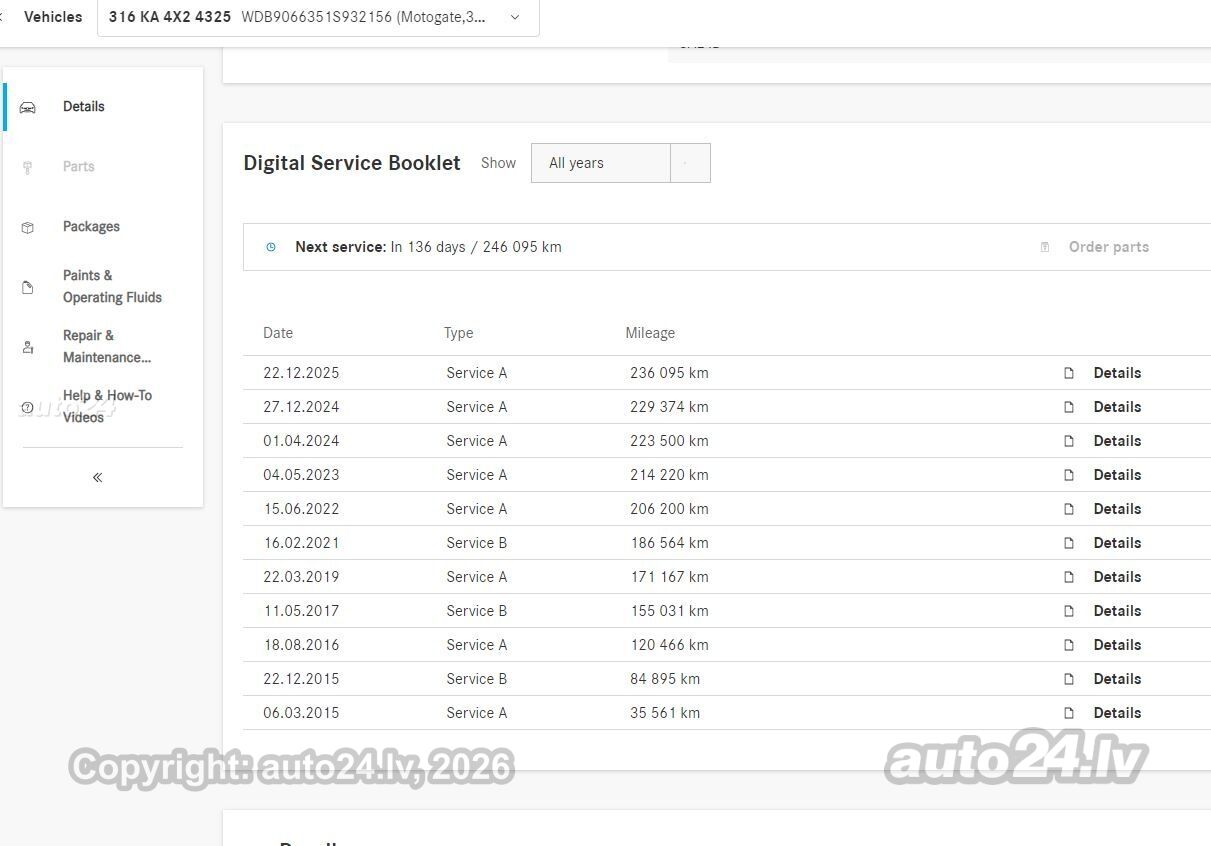Click the Digital Service Booklet heading
This screenshot has height=846, width=1211.
click(352, 163)
